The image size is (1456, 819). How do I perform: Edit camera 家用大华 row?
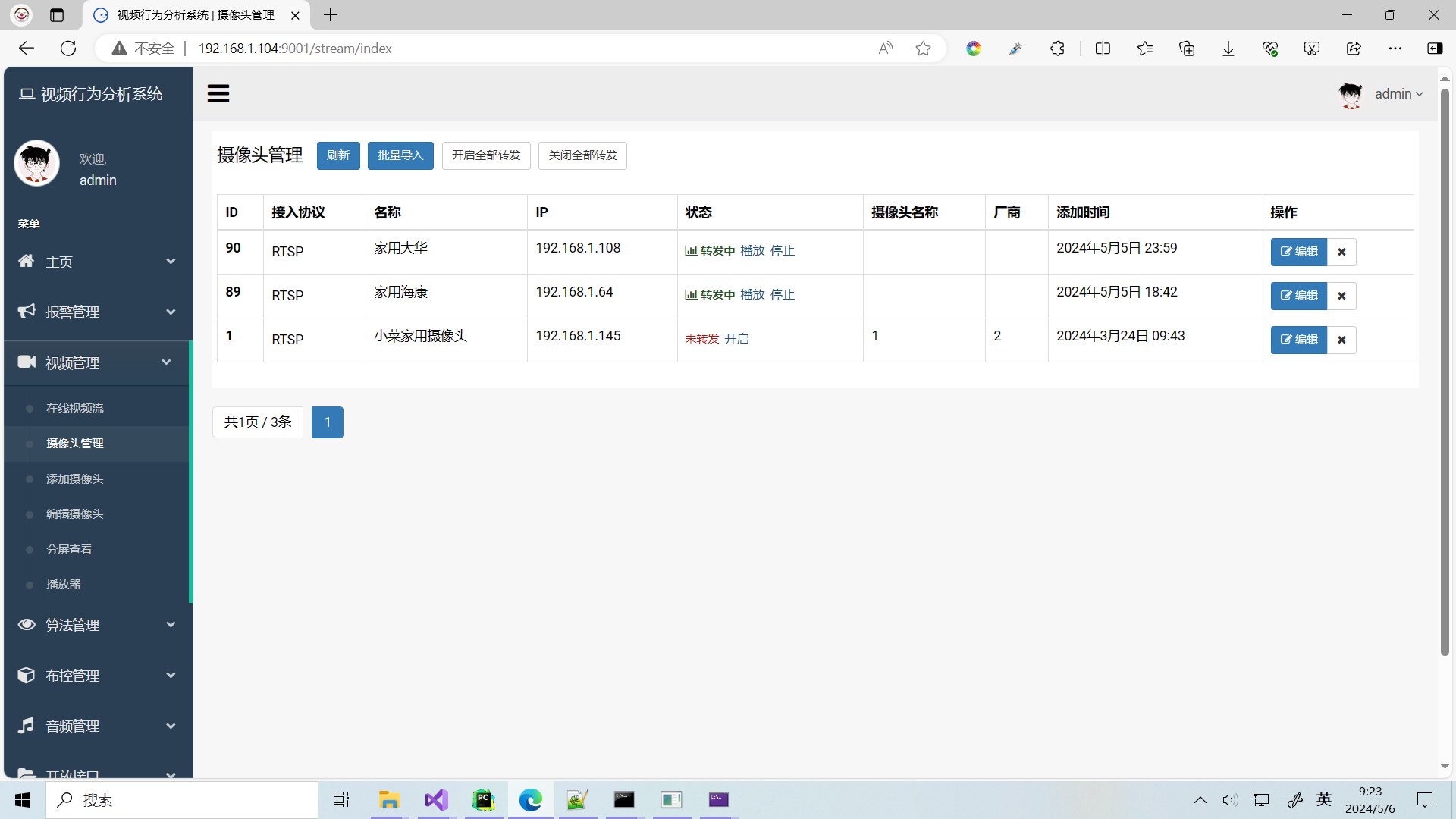click(x=1298, y=252)
